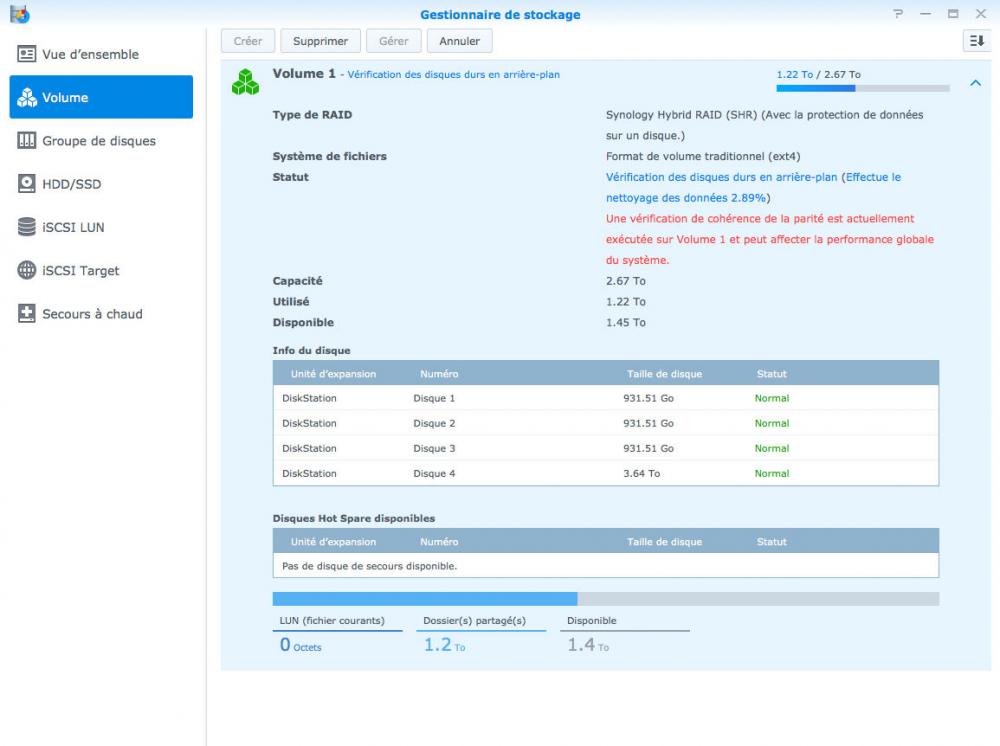
Task: Click the Vue d'ensemble sidebar icon
Action: tap(27, 54)
